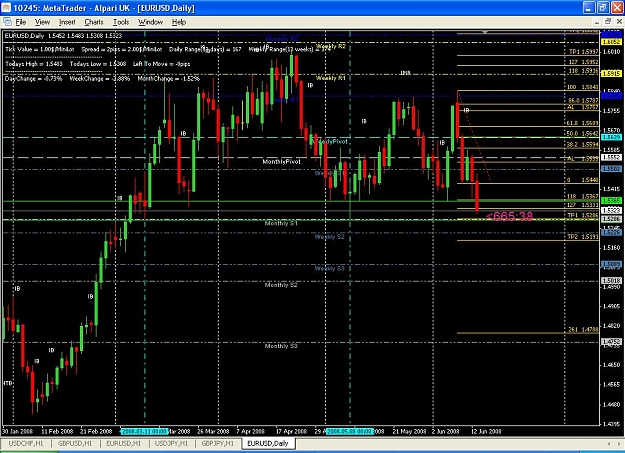Click the blue 1.5502 price label
Image resolution: width=625 pixels, height=453 pixels.
[x=611, y=169]
